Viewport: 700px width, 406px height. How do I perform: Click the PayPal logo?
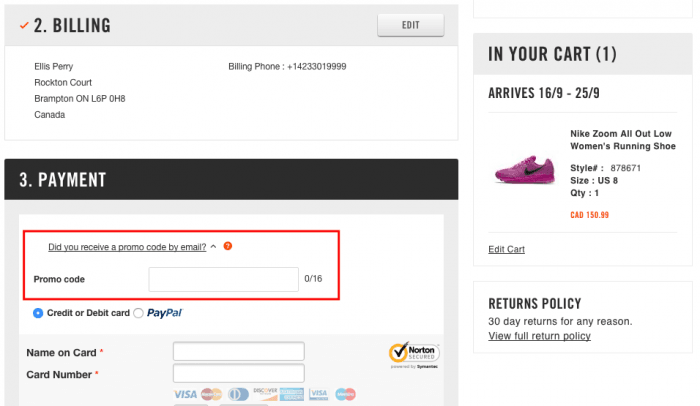click(165, 313)
